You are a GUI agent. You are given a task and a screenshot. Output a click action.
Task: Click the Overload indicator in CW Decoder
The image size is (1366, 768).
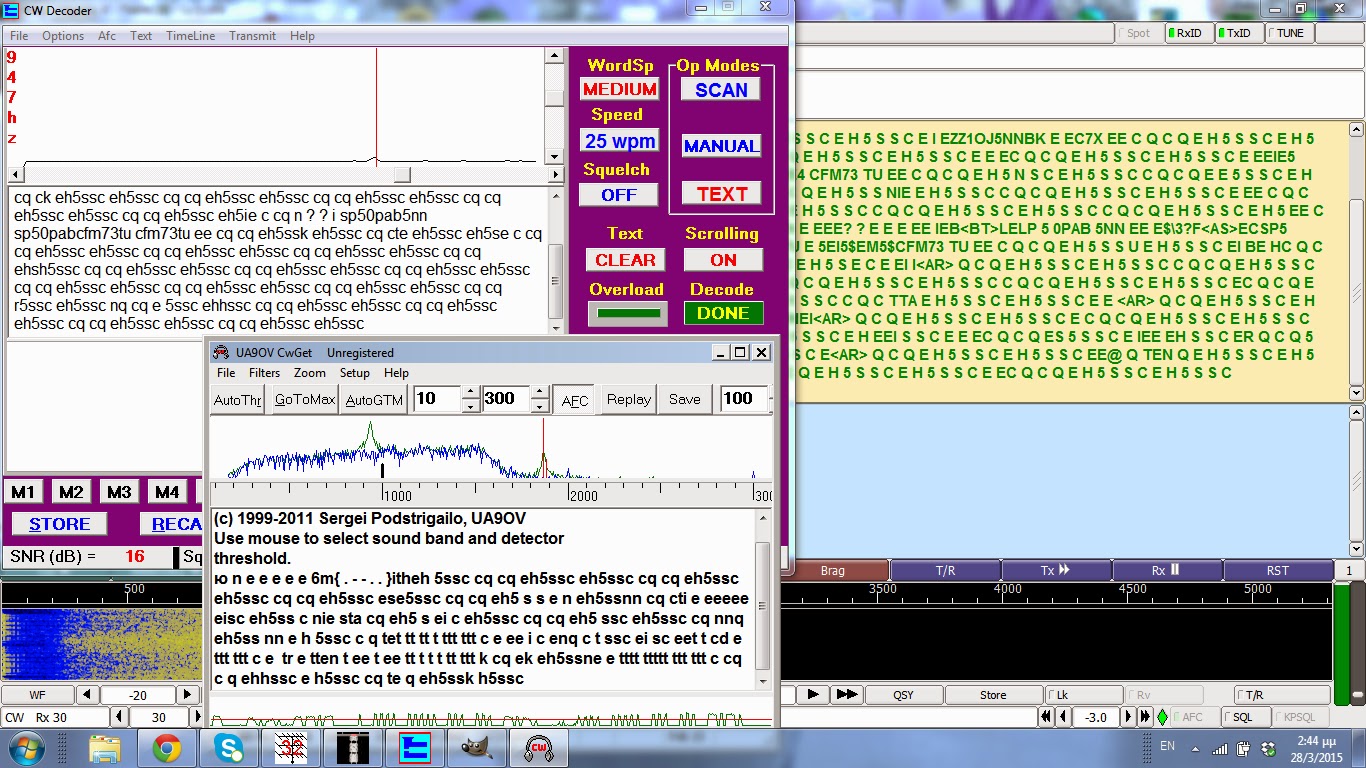[627, 312]
